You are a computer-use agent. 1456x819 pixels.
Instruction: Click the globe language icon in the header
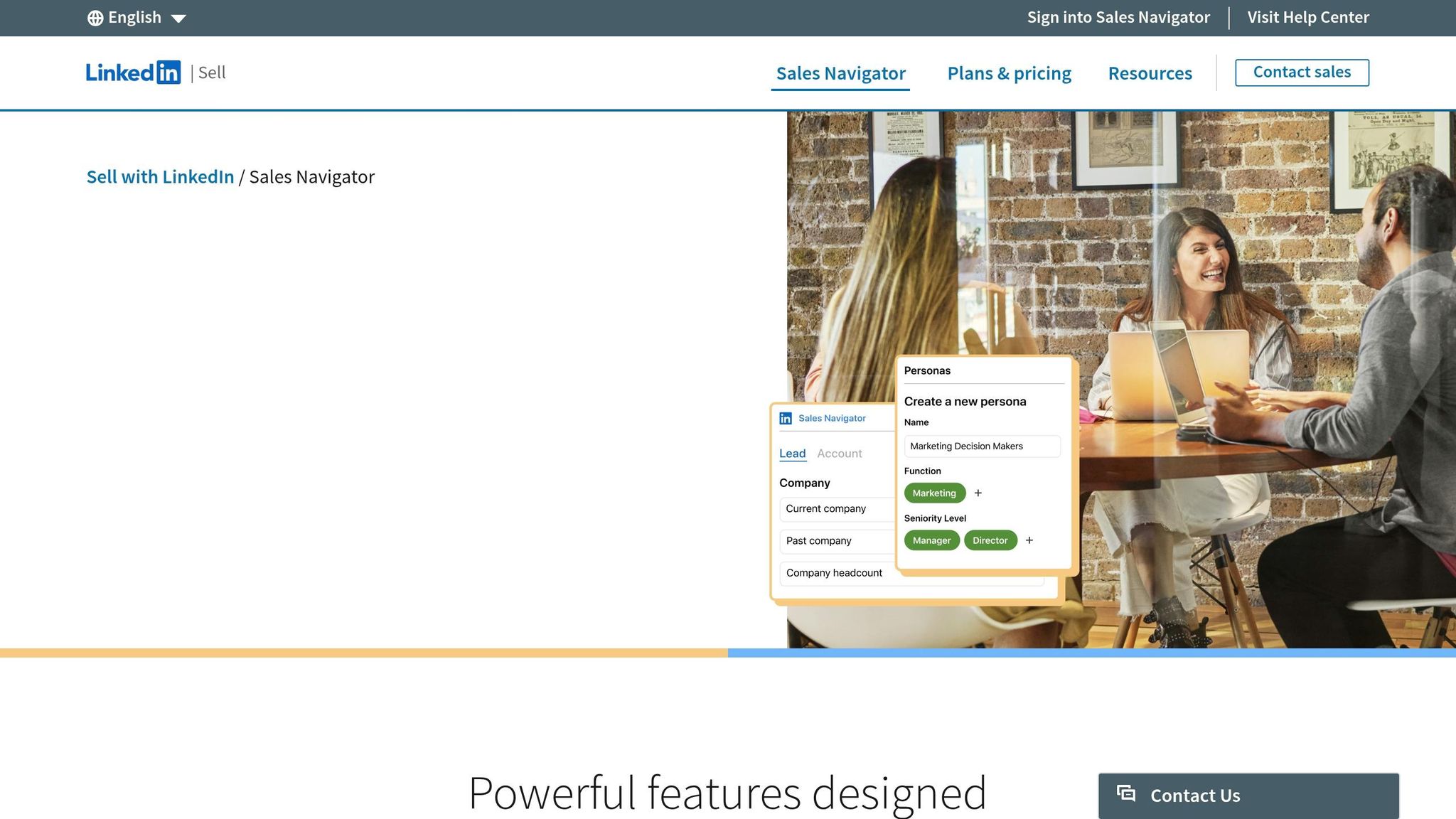[97, 17]
